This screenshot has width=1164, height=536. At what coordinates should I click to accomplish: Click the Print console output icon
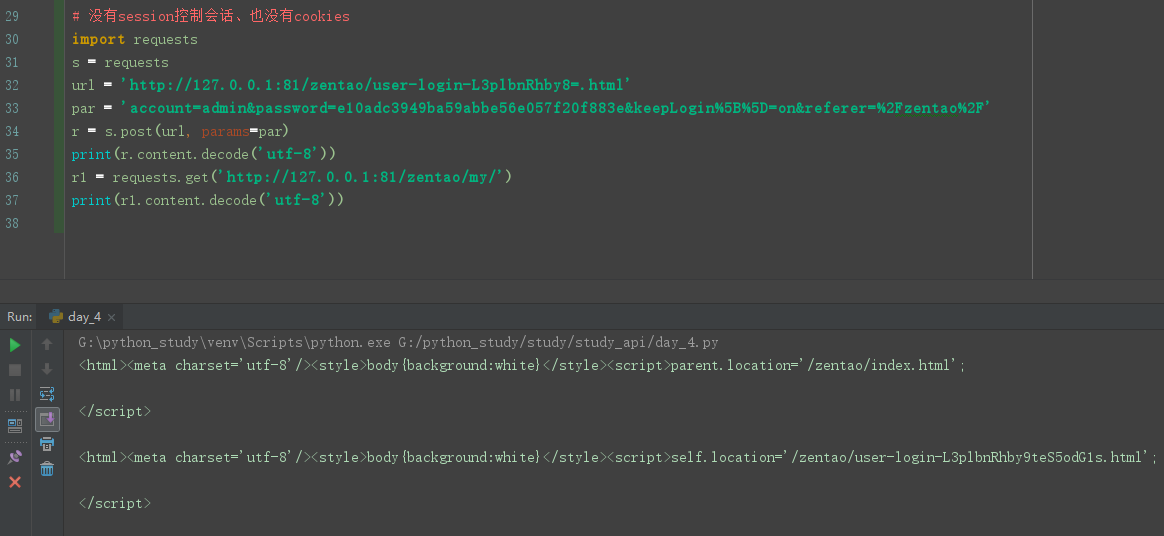47,444
